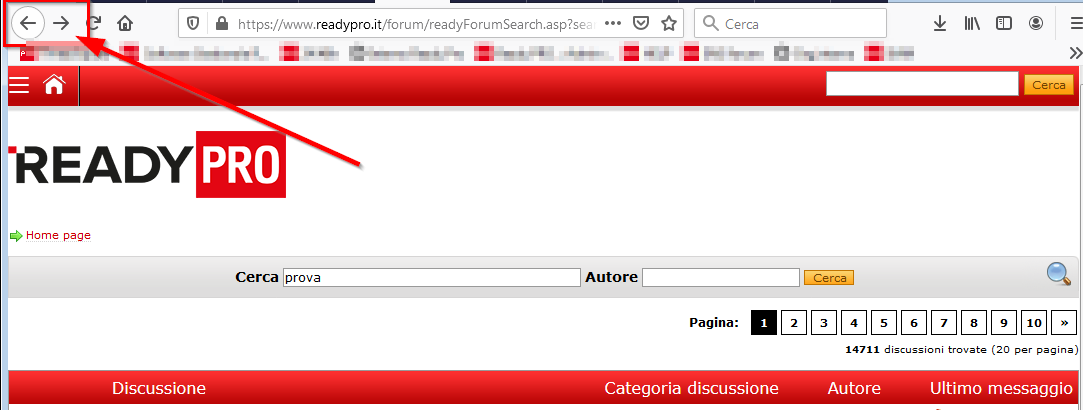
Task: Go to results page 5
Action: [x=883, y=322]
